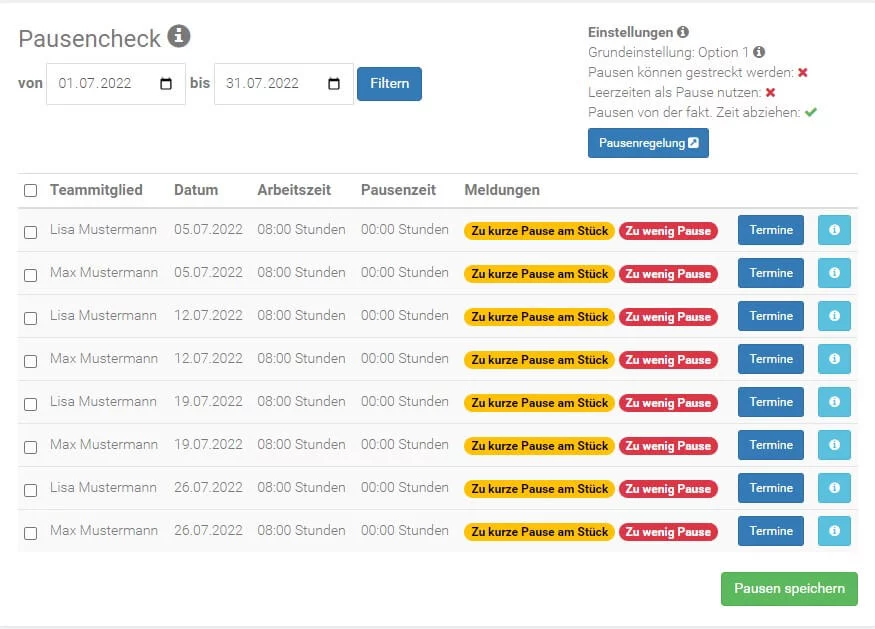The height and width of the screenshot is (629, 875).
Task: Open Termine for Lisa Mustermann on 12.07.2022
Action: tap(771, 316)
